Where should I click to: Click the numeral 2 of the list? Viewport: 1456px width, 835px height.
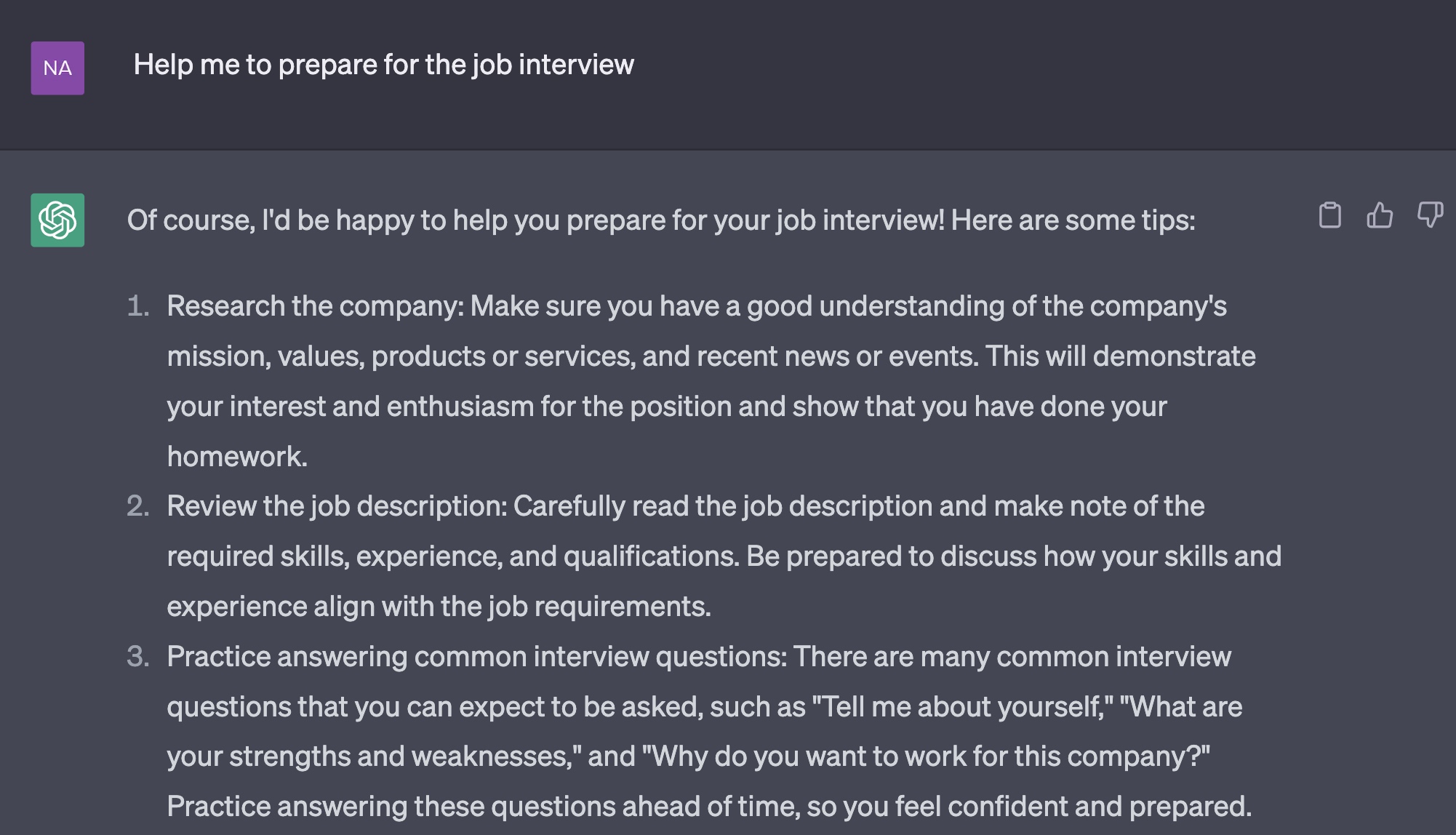137,506
